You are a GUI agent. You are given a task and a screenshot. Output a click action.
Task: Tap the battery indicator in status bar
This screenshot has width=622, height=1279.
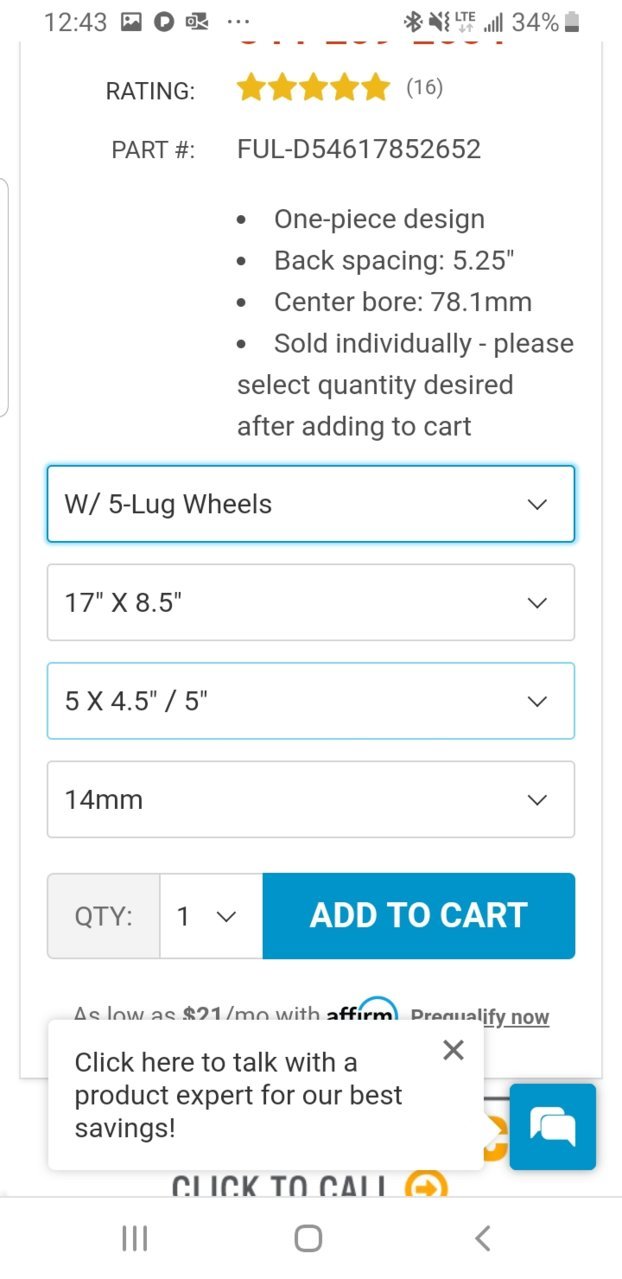571,21
